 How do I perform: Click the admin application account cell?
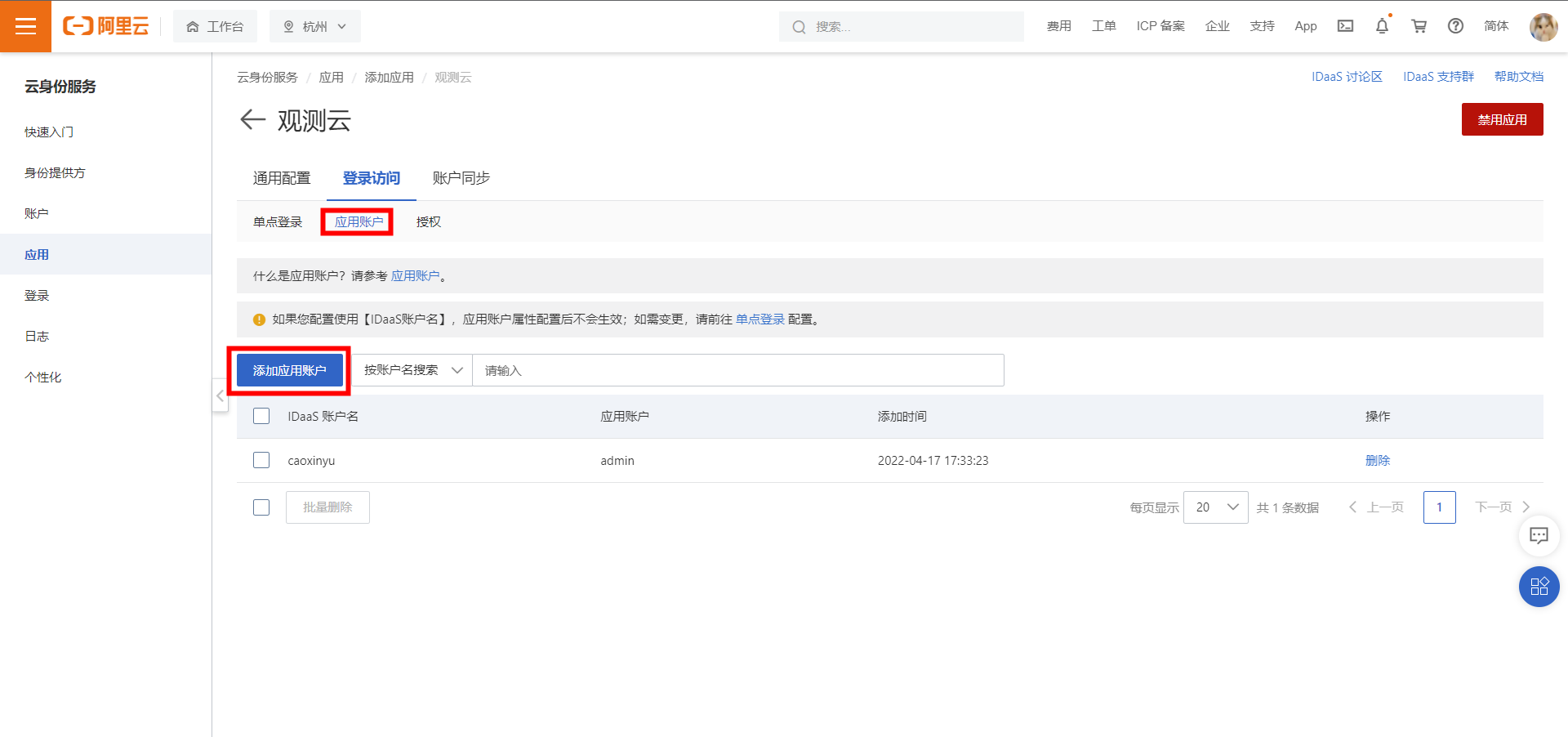[x=617, y=461]
